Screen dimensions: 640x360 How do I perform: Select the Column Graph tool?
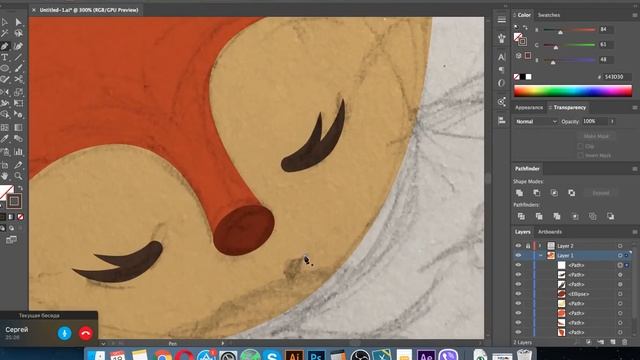pyautogui.click(x=18, y=152)
